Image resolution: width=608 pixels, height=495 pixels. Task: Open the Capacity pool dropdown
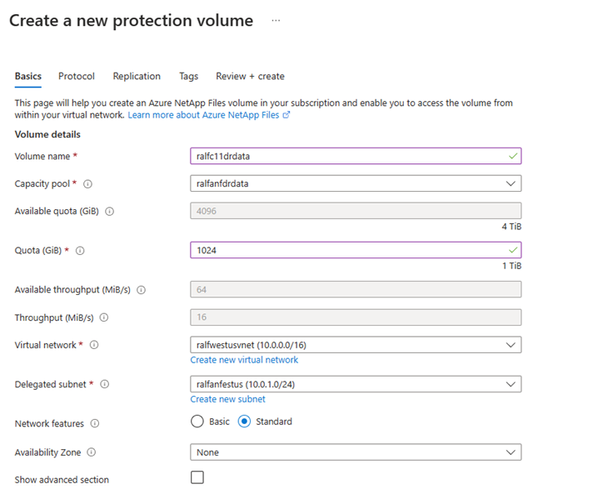tap(355, 183)
